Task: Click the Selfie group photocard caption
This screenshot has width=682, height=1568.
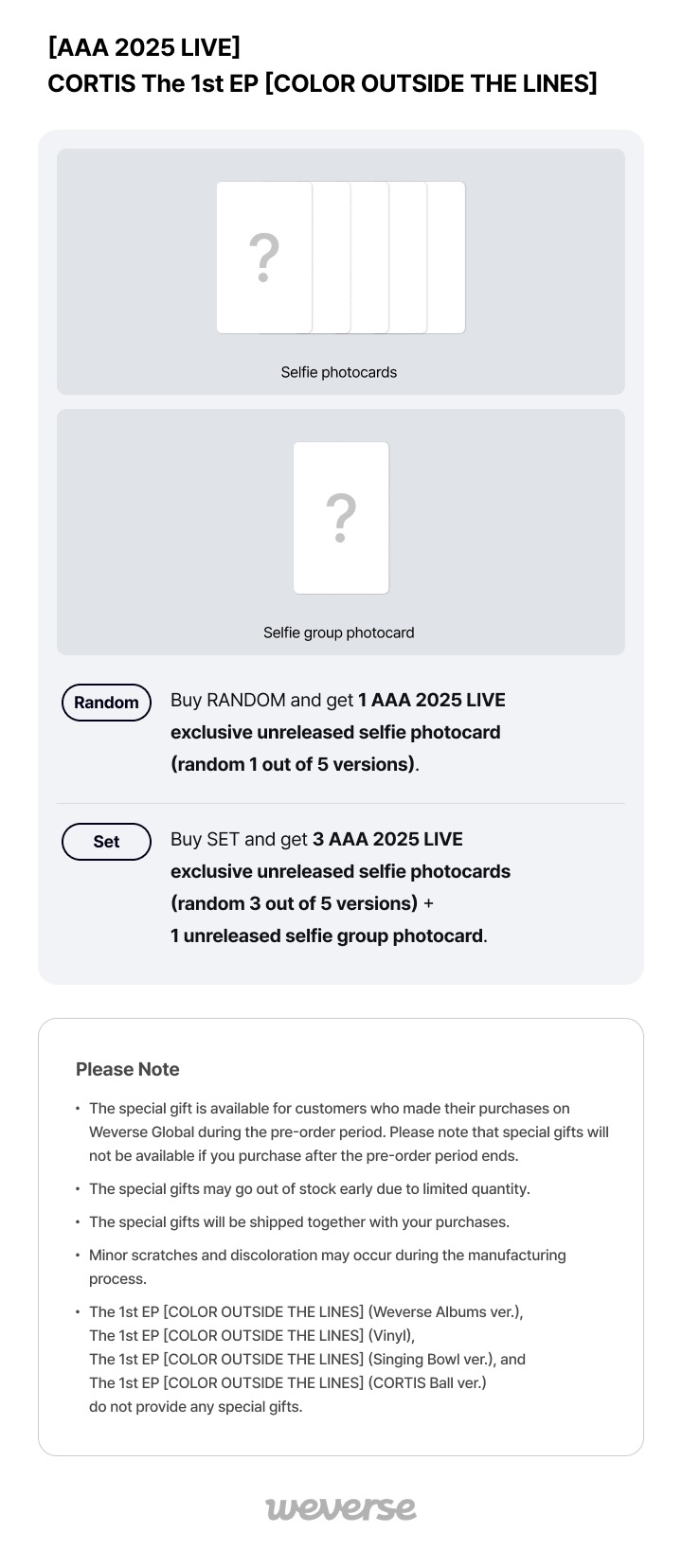Action: point(339,633)
